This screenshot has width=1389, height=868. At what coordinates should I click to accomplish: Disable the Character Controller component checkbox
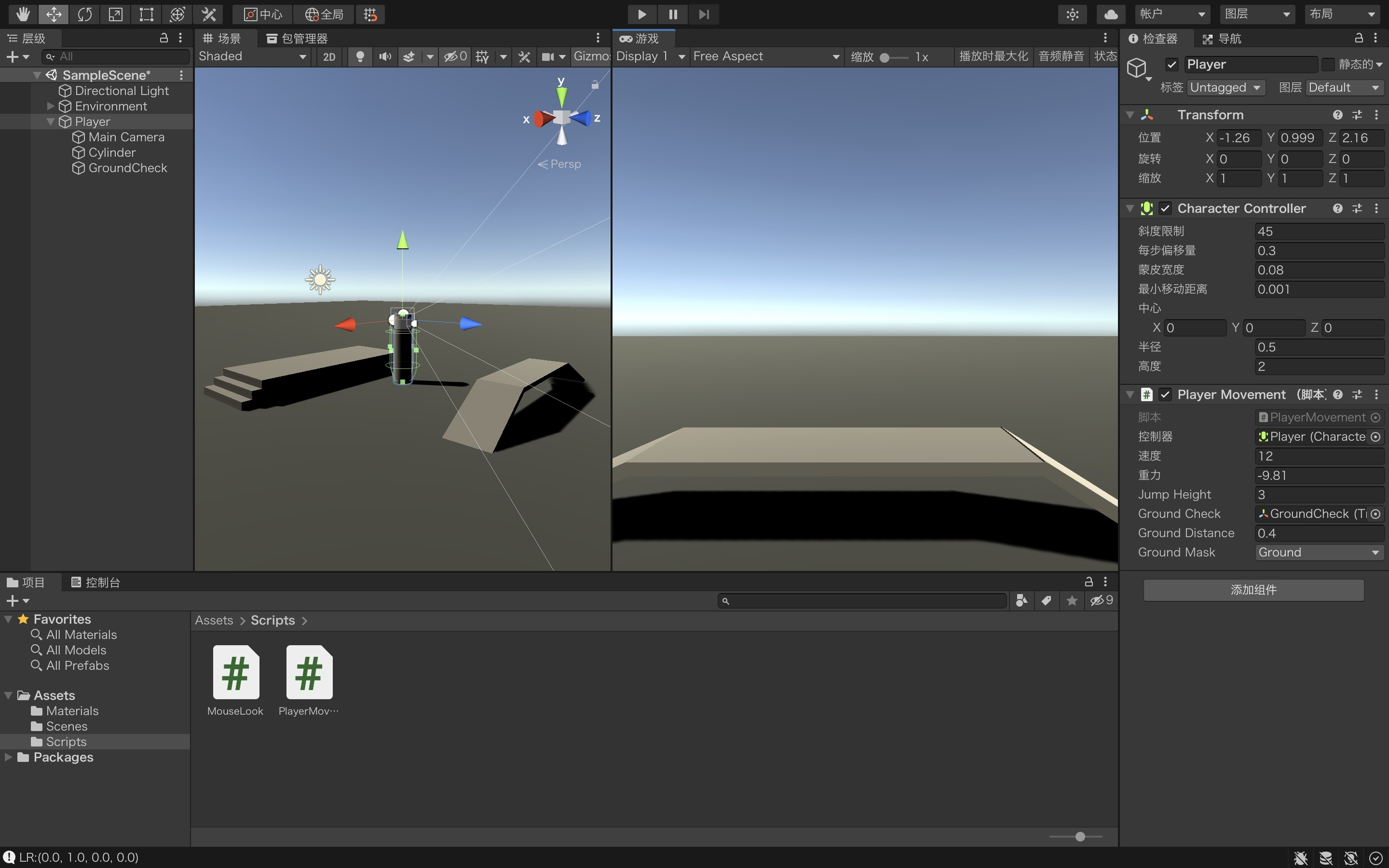(x=1165, y=208)
